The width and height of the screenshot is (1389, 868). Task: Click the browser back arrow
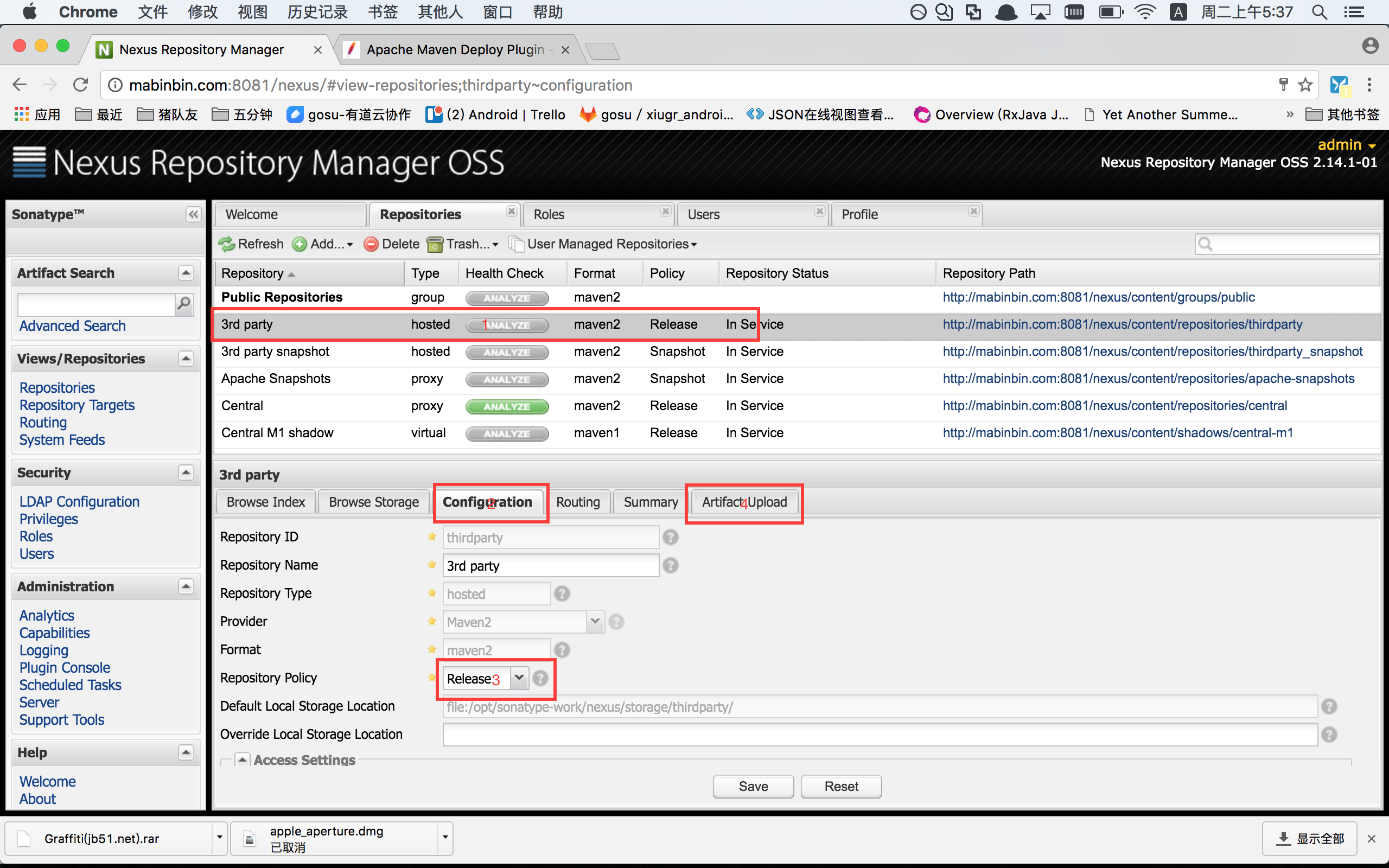pos(20,85)
